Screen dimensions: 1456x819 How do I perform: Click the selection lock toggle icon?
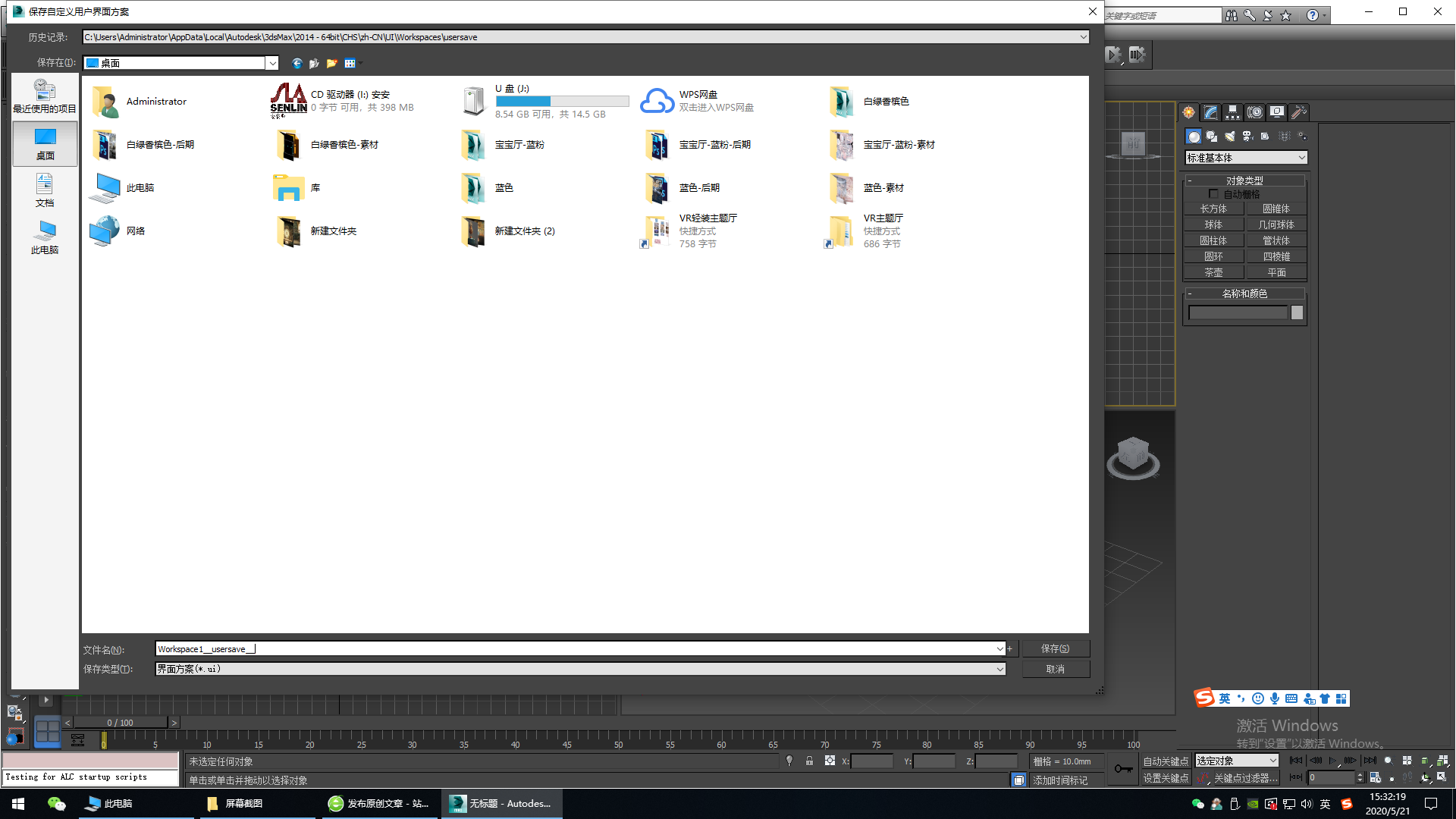[809, 761]
